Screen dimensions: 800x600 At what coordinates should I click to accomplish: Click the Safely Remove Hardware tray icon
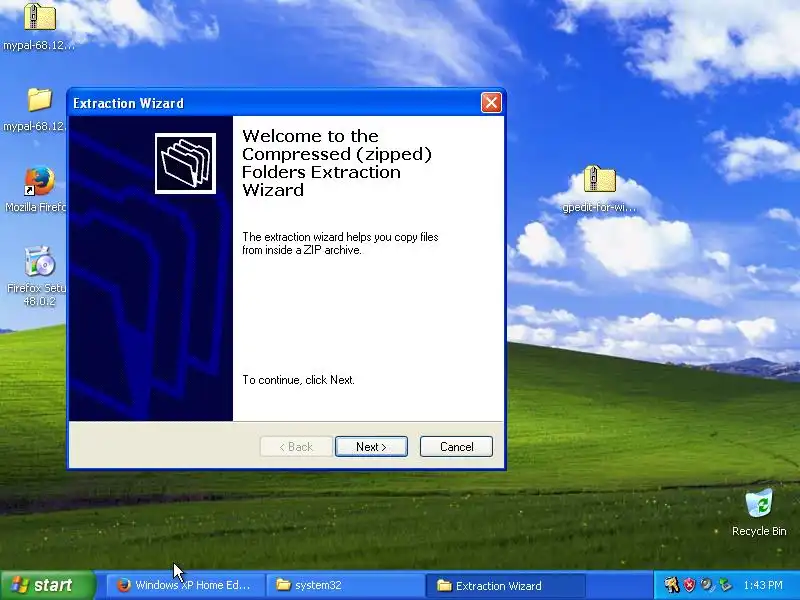(x=724, y=585)
